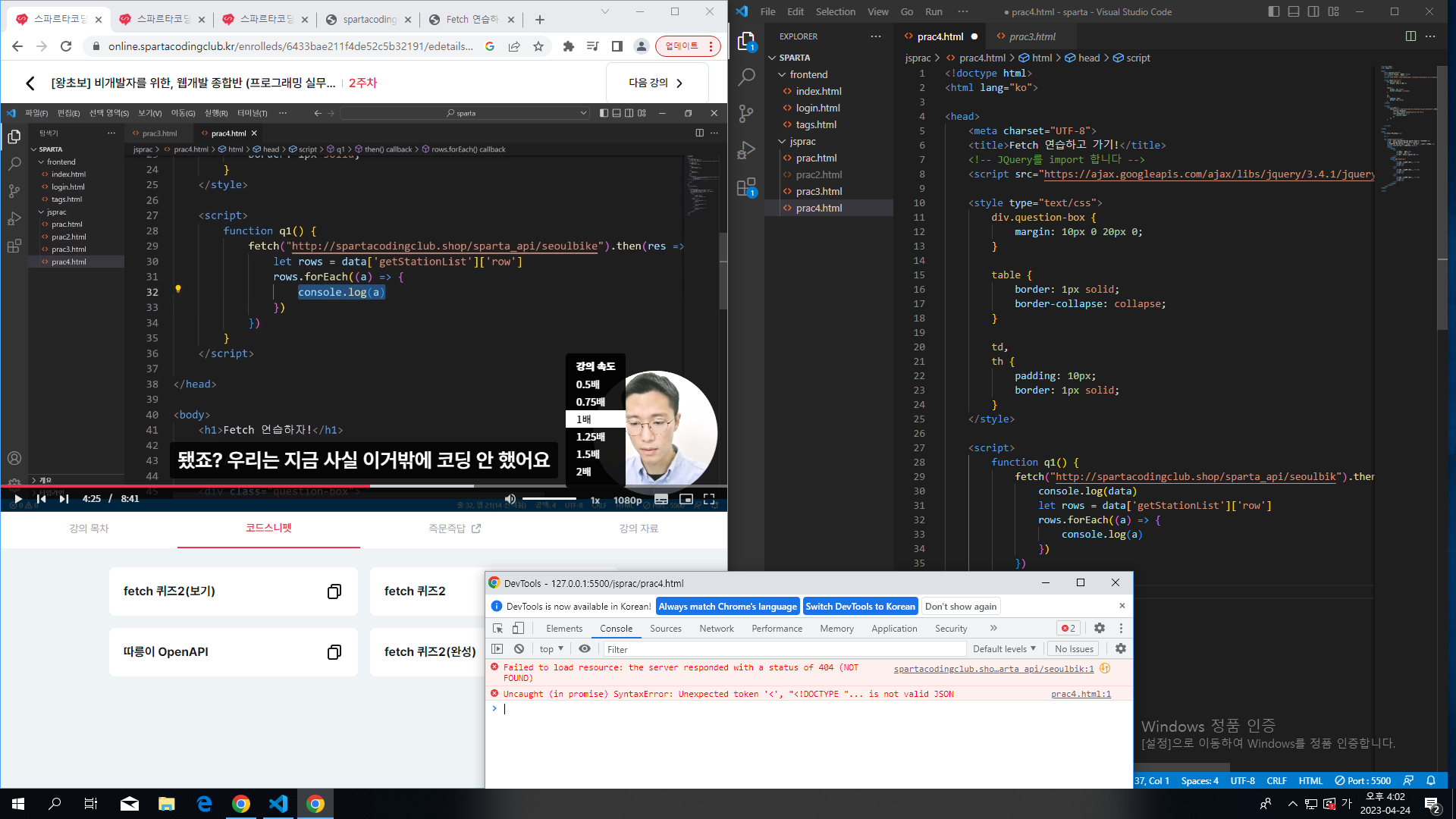Open 강의 목차 tab
The image size is (1456, 819).
(x=89, y=529)
